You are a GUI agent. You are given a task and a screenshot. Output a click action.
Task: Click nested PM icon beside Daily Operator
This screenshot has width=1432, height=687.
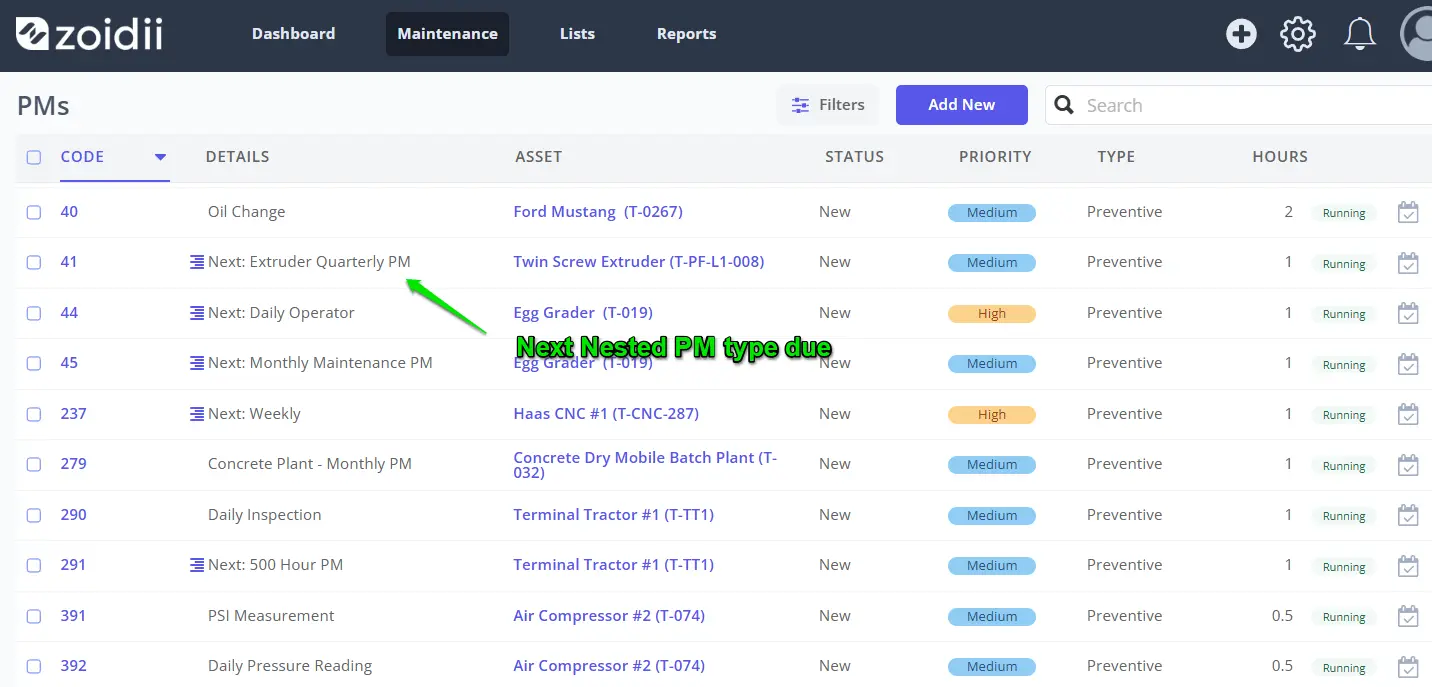197,313
